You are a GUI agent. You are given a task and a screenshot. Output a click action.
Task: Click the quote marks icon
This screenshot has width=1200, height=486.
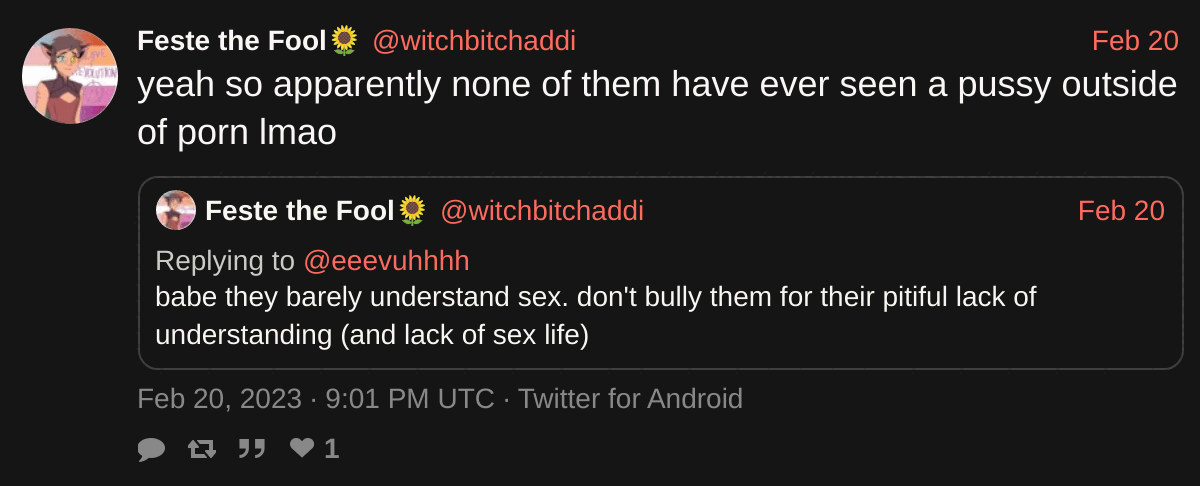252,450
